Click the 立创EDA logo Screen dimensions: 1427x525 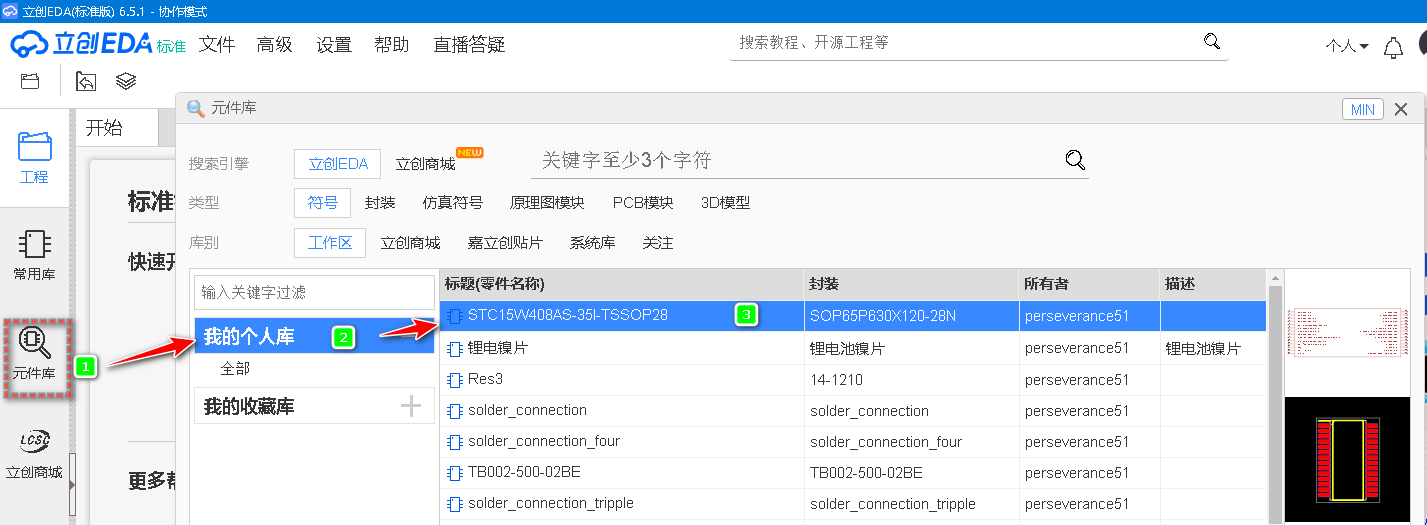98,45
